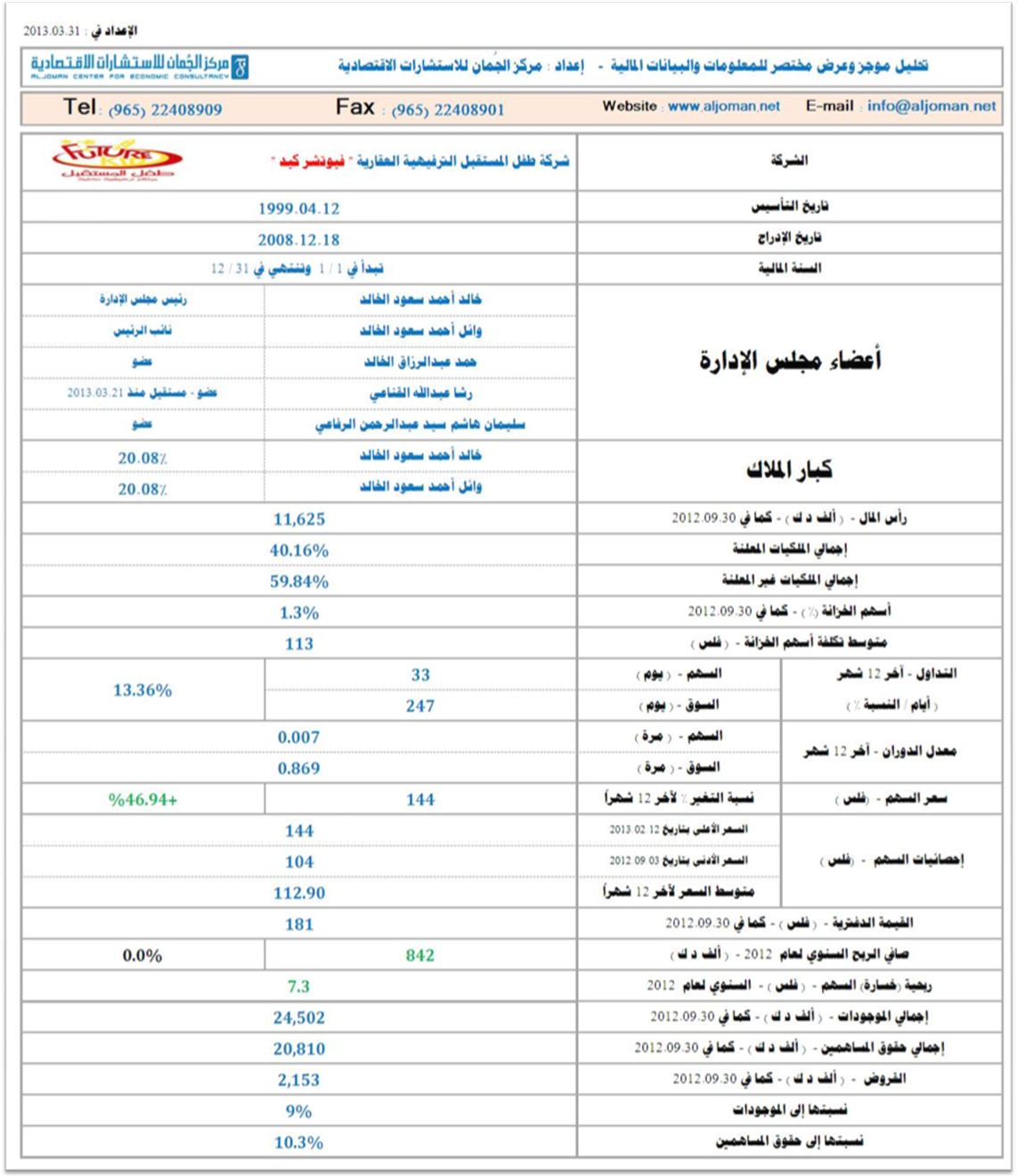This screenshot has width=1017, height=1176.
Task: Click the highest price date 2013 02 12 label
Action: [x=679, y=829]
